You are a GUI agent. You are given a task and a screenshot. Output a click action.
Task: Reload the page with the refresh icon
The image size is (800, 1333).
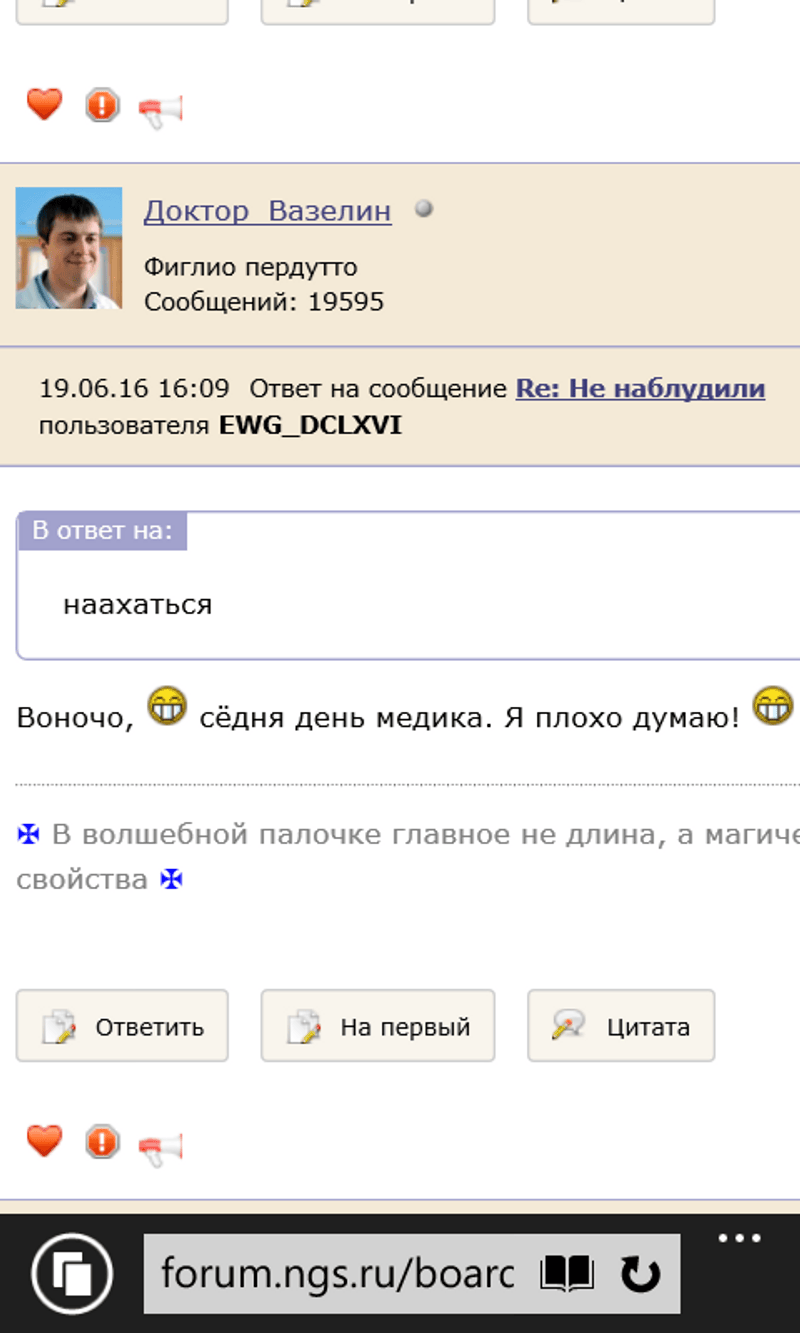(x=640, y=1274)
